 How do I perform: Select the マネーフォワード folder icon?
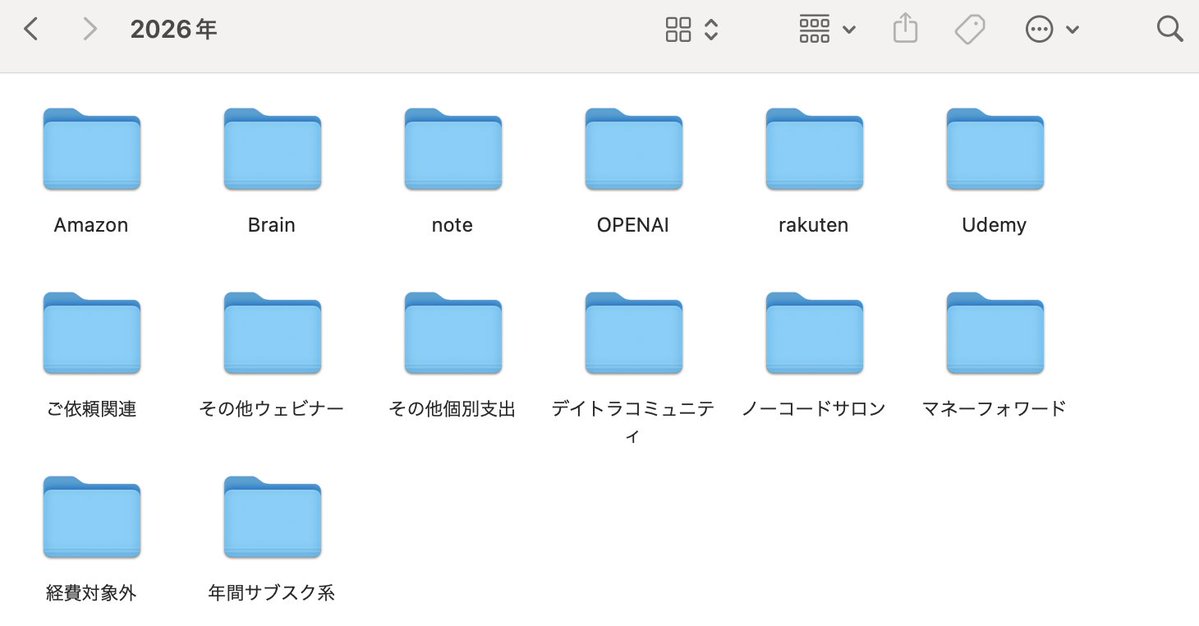[x=995, y=333]
